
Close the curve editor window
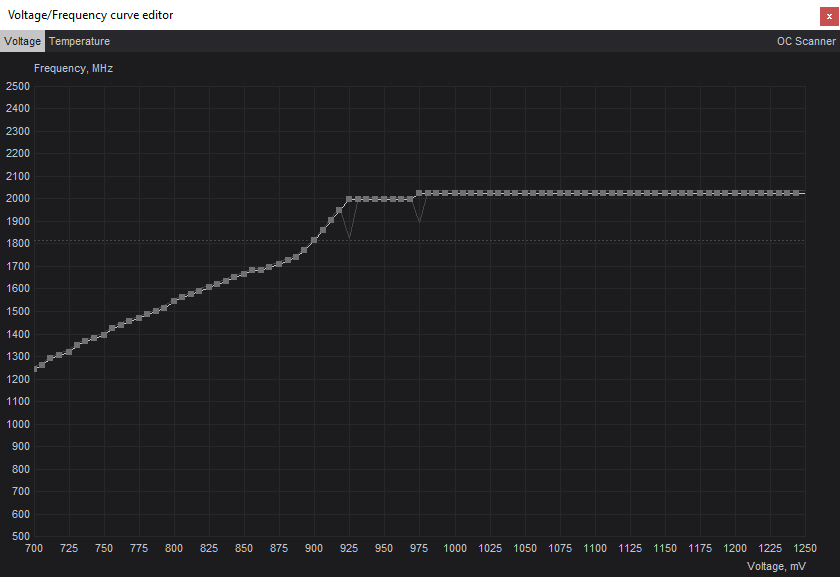tap(829, 16)
